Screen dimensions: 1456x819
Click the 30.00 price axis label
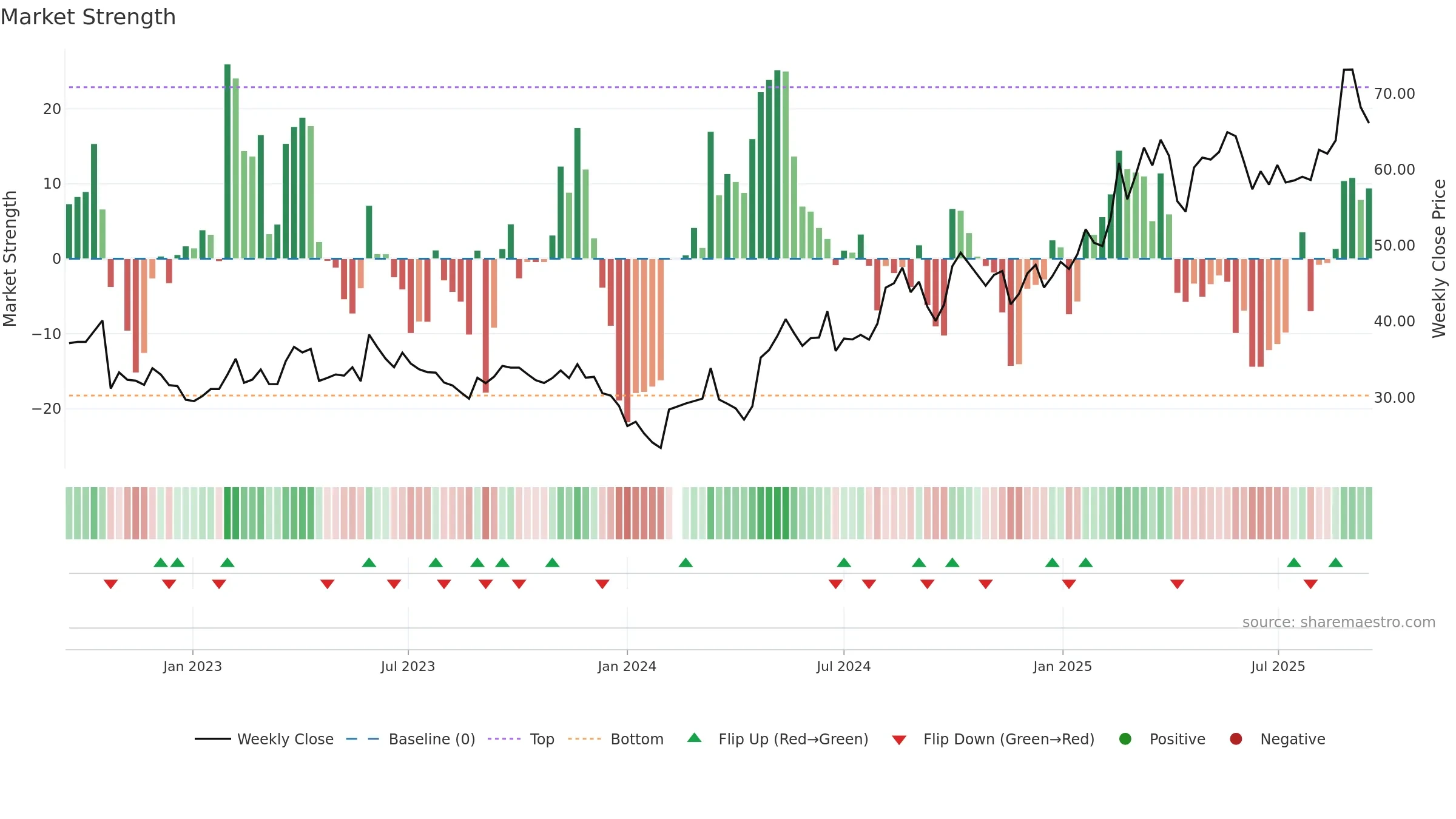pos(1394,397)
